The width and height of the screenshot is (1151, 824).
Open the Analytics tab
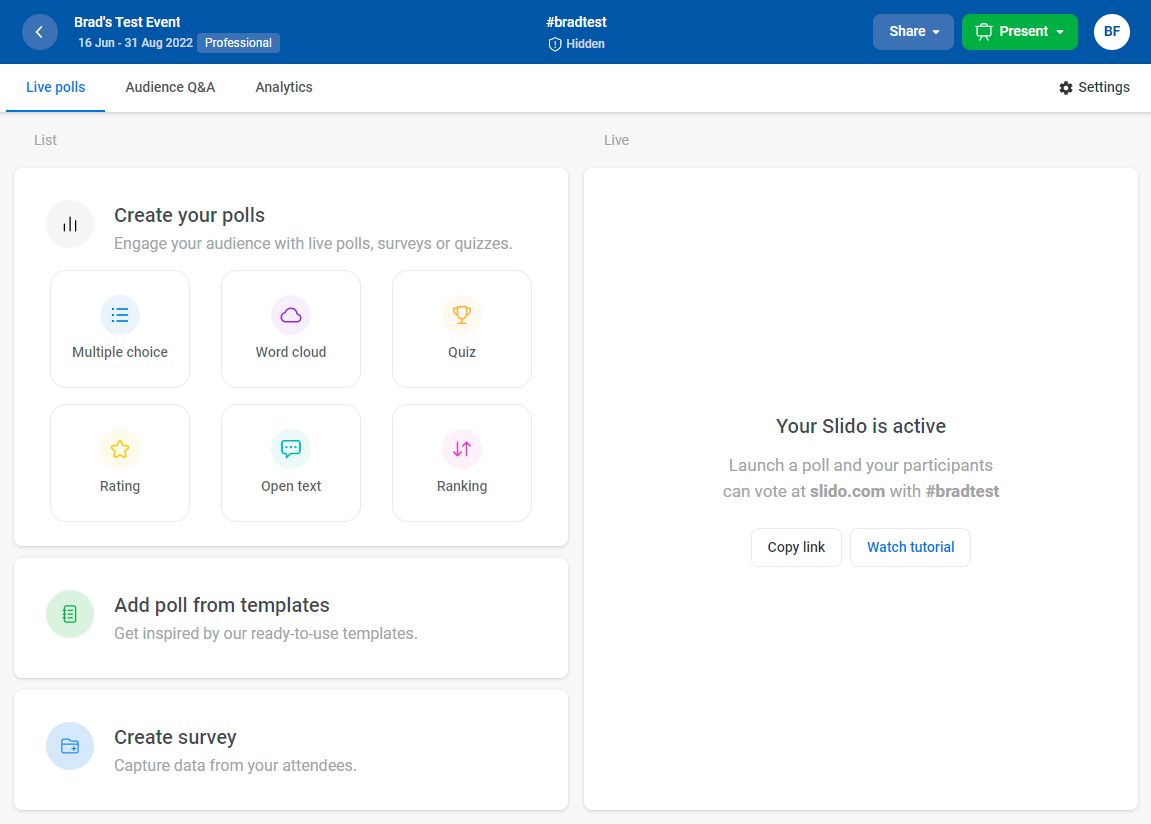pos(283,87)
